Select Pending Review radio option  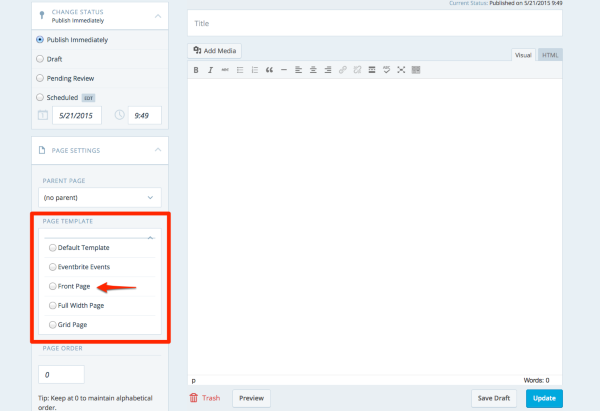click(40, 78)
